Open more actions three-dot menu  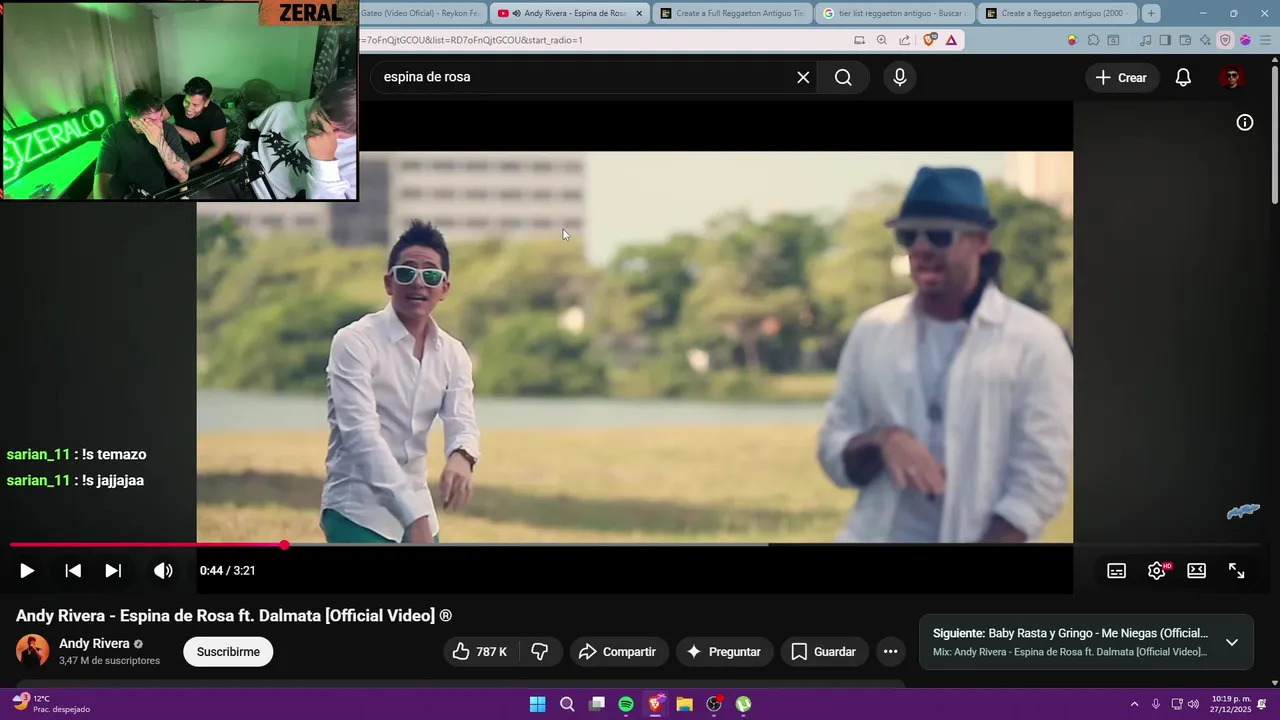890,652
